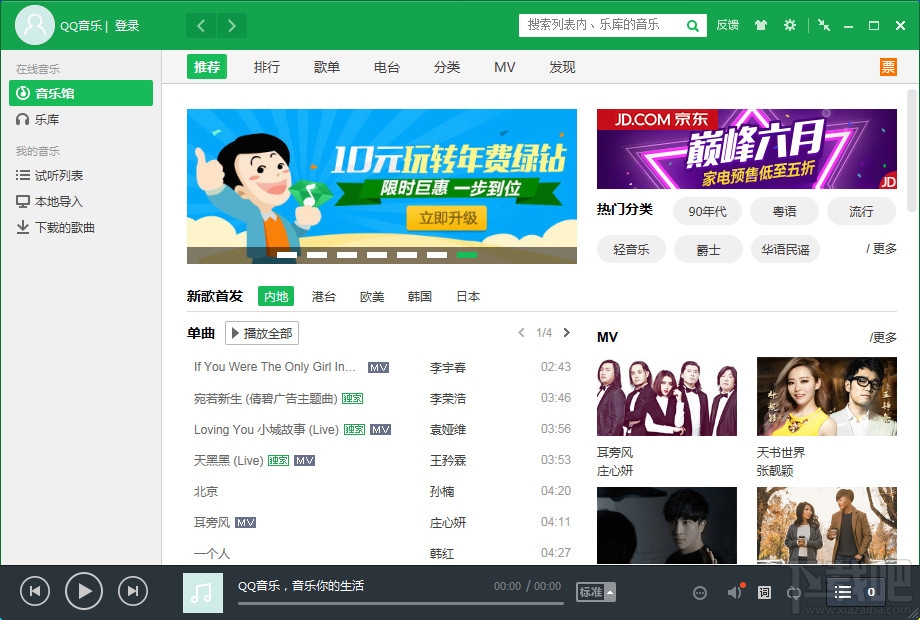Select the 推荐 tab
This screenshot has width=920, height=620.
(207, 67)
